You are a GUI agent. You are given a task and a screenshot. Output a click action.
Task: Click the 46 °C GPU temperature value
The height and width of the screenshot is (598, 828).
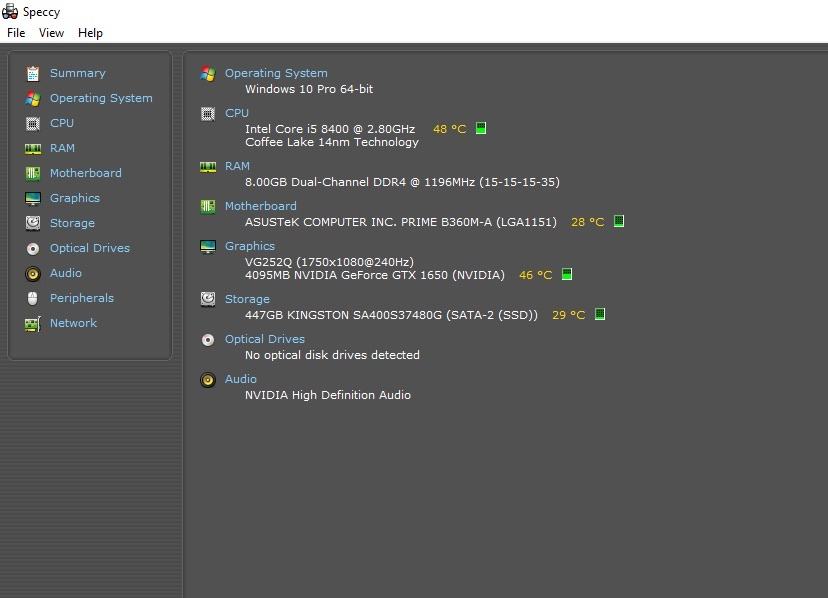[535, 275]
